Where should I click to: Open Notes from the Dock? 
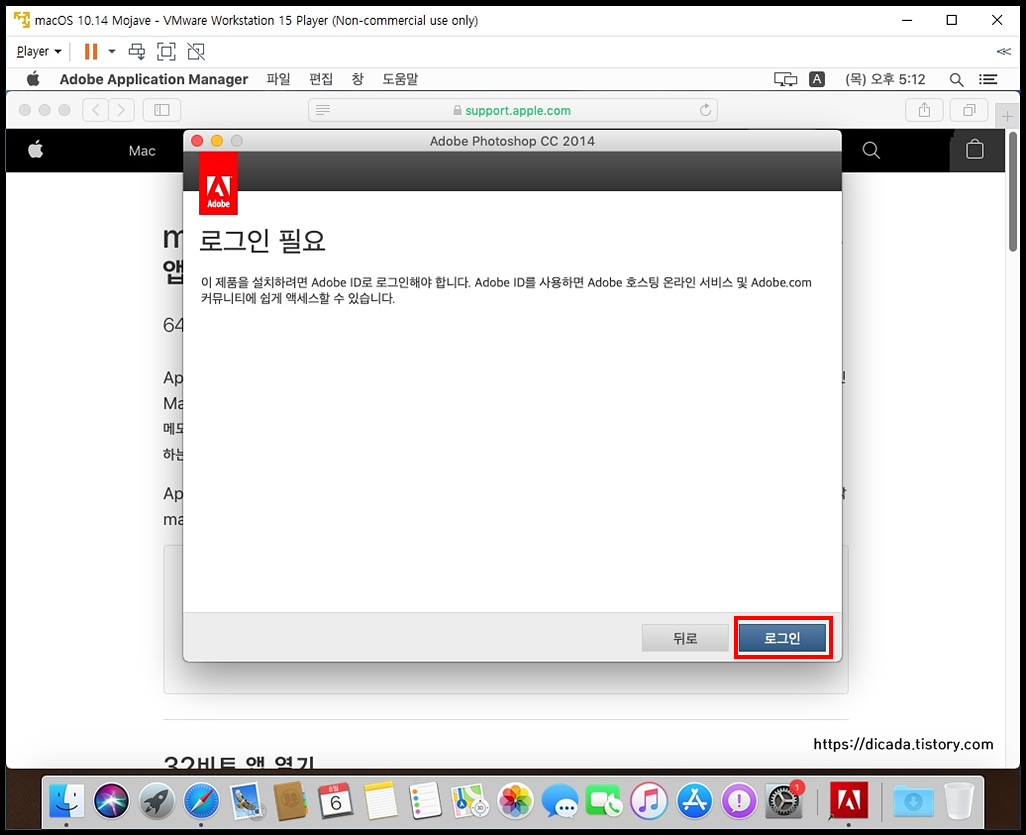click(381, 800)
